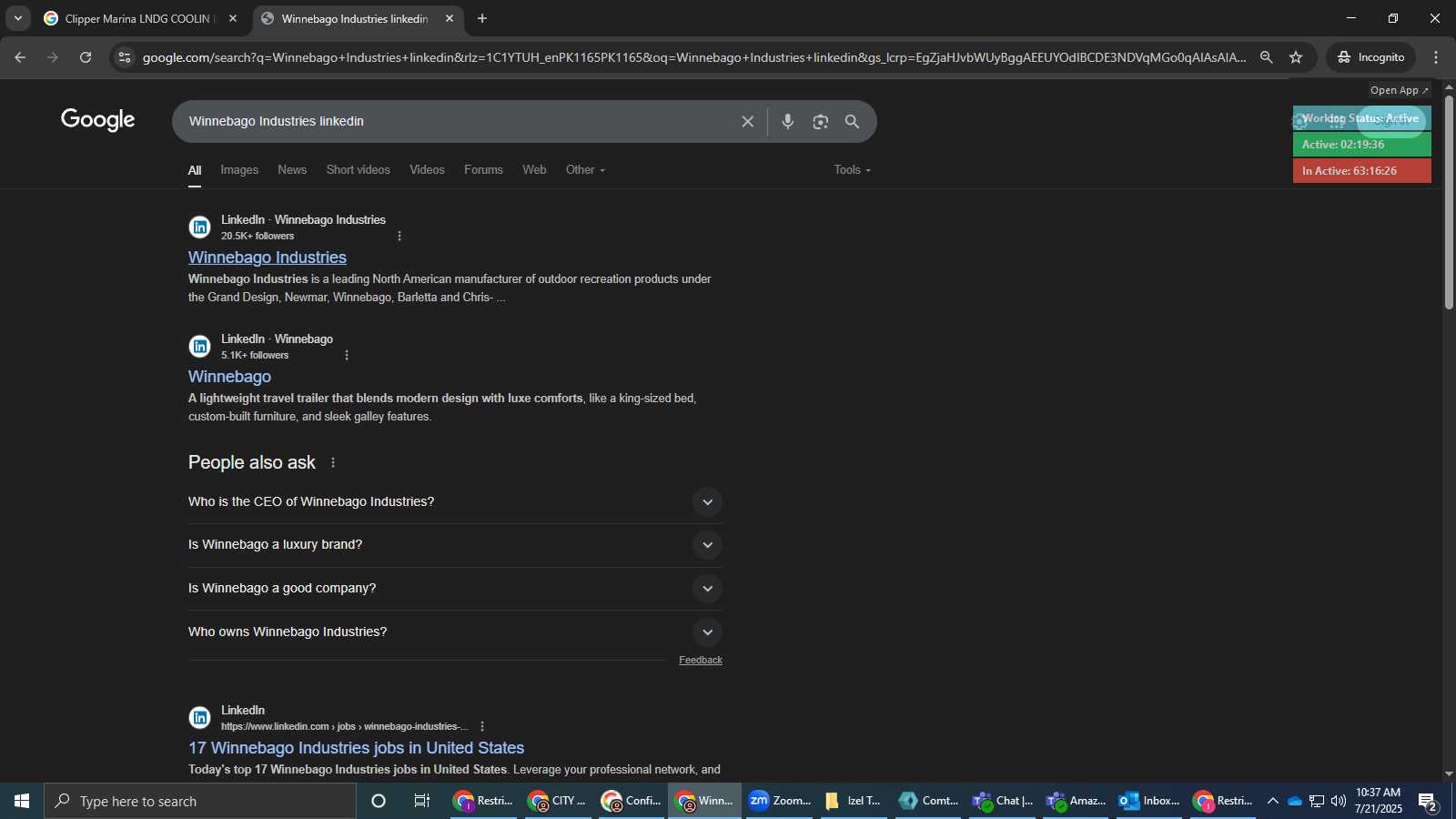Click LinkedIn favicon of Winnebago result

(x=199, y=346)
